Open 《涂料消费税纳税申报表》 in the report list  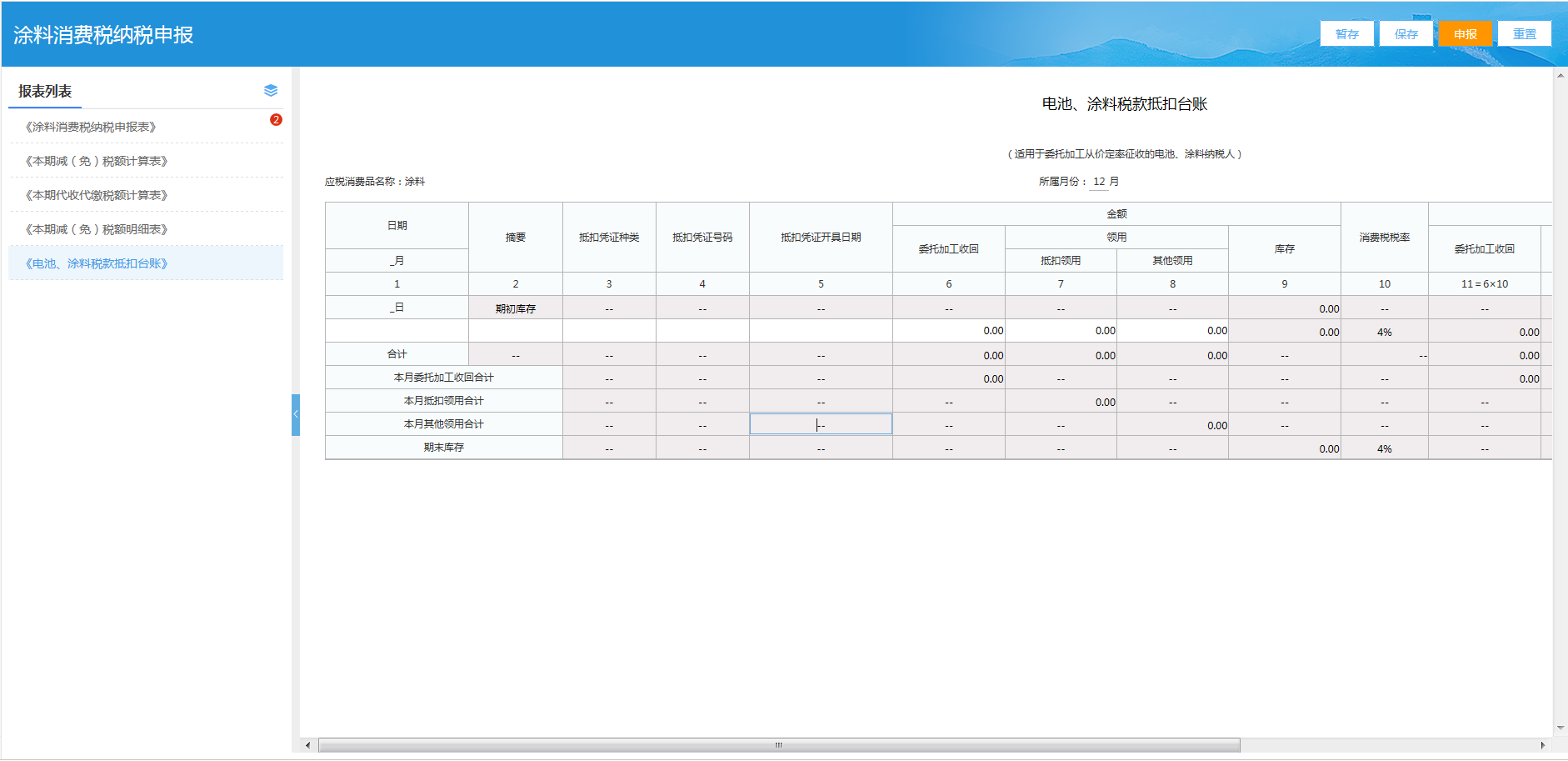coord(91,127)
